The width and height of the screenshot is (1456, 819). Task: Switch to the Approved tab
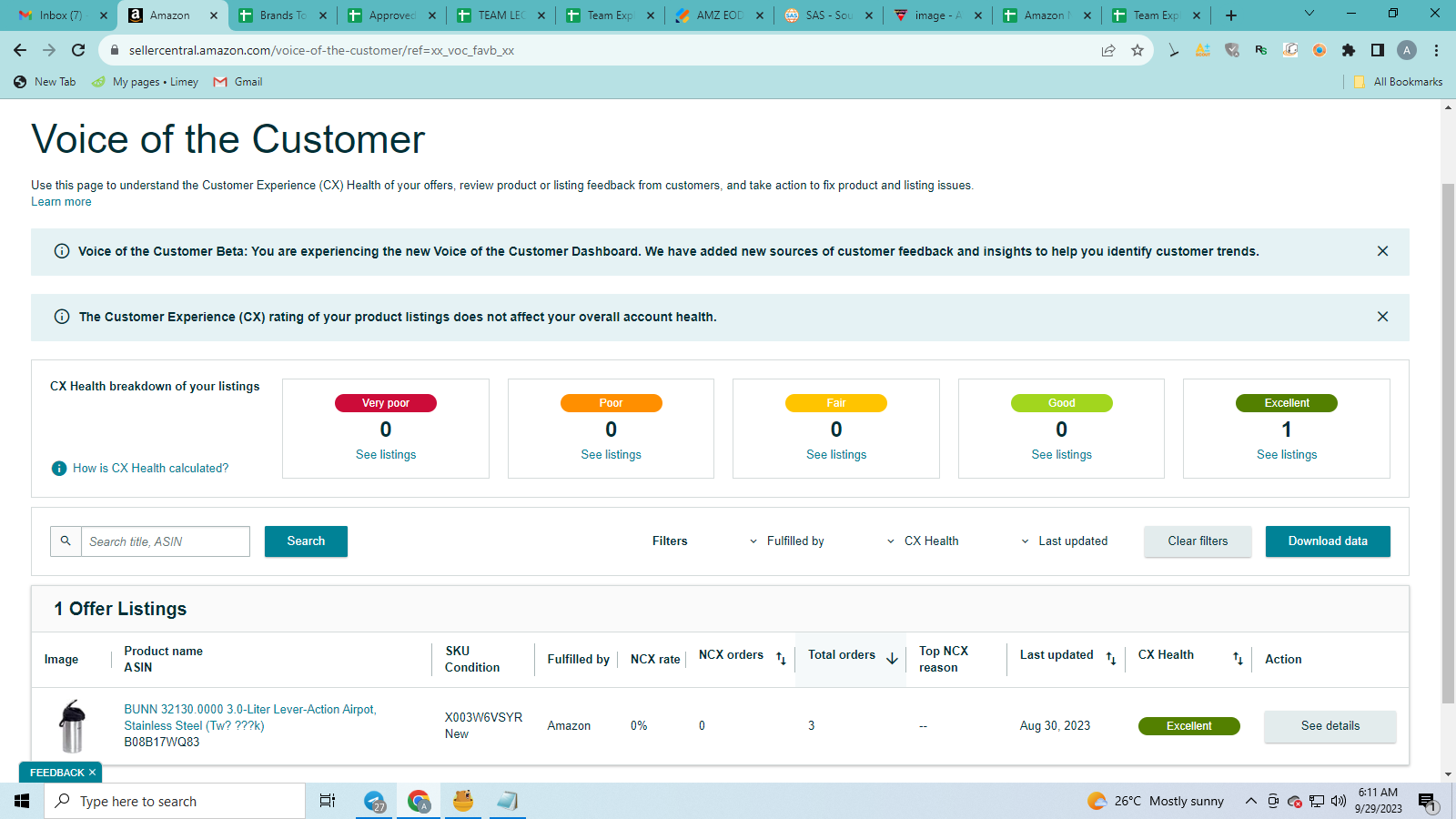(393, 15)
